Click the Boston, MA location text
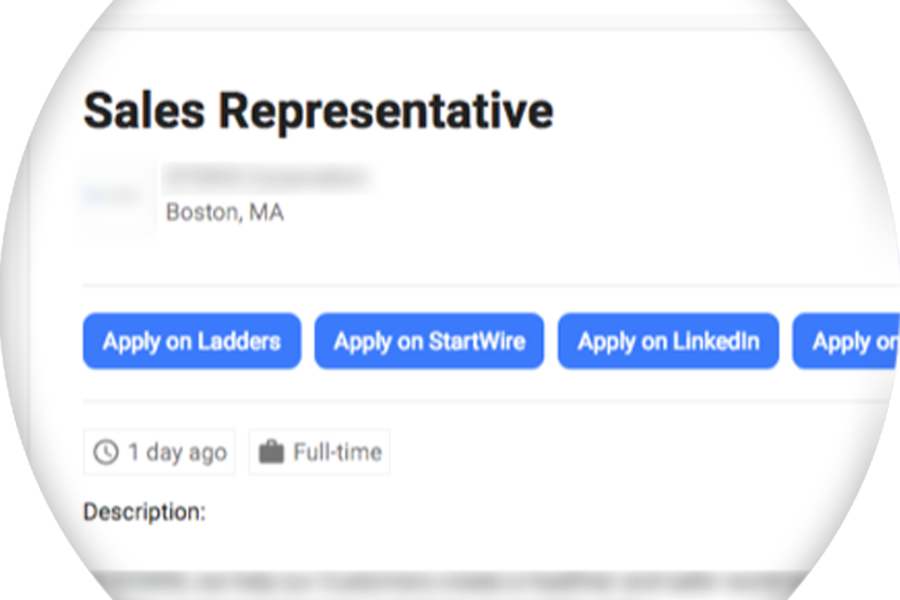 point(225,213)
